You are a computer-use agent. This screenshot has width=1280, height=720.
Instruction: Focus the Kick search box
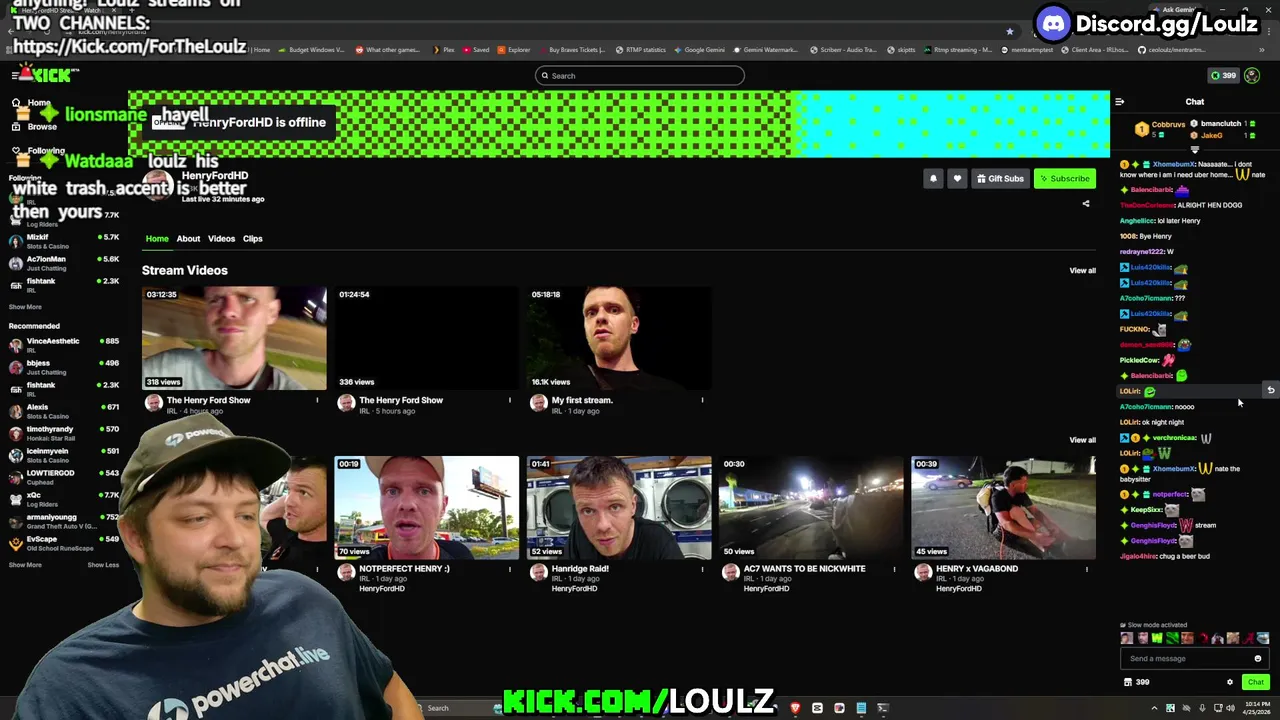tap(640, 76)
